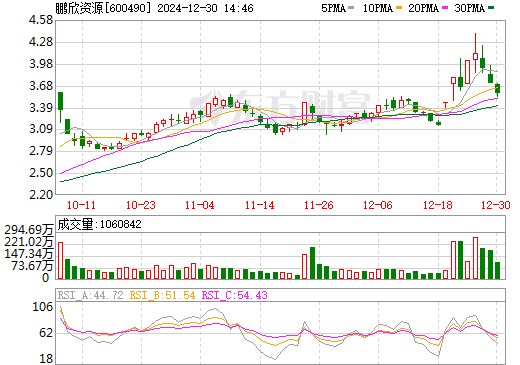Click the 4.58 price axis label
Image resolution: width=520 pixels, height=365 pixels.
tap(41, 20)
